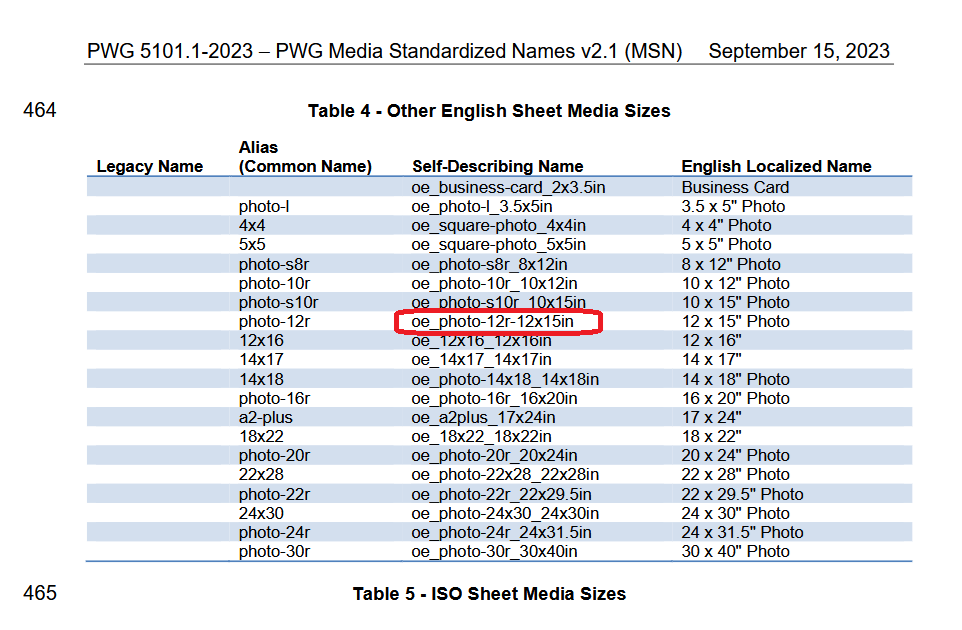Select the oe_square-photo_5x5in cell

(498, 245)
